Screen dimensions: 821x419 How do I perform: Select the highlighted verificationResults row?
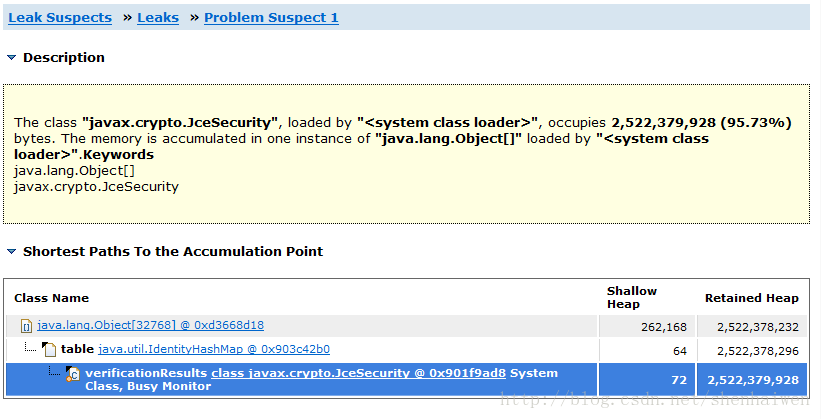tap(406, 380)
